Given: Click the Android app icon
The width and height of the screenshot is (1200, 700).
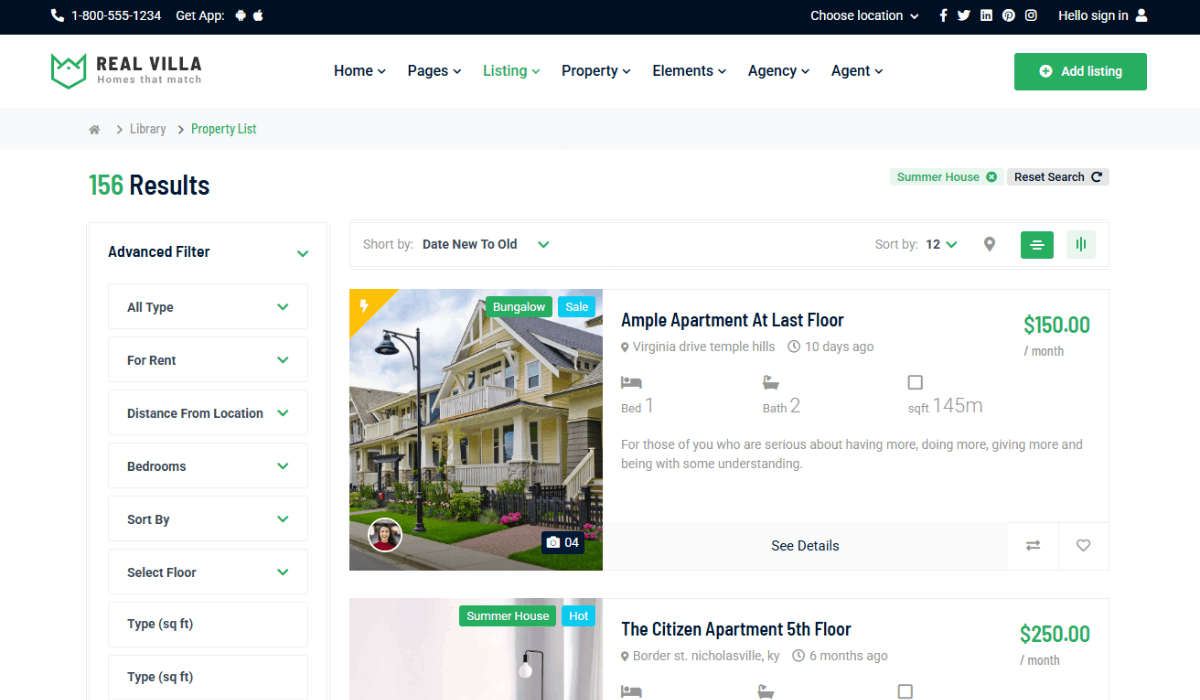Looking at the screenshot, I should click(240, 16).
